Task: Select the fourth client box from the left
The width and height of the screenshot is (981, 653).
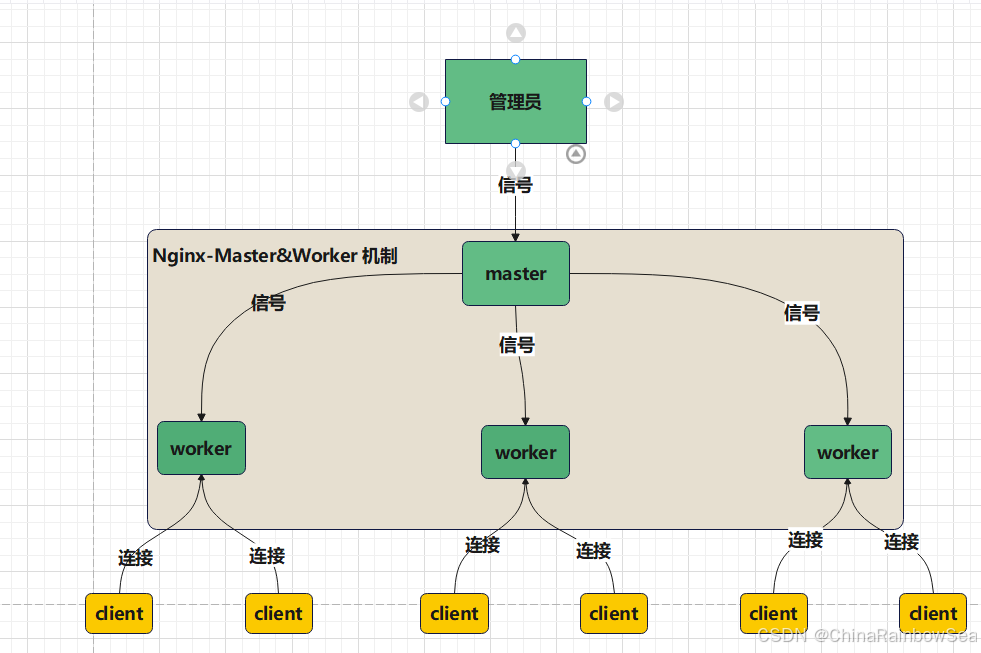Action: pyautogui.click(x=614, y=614)
